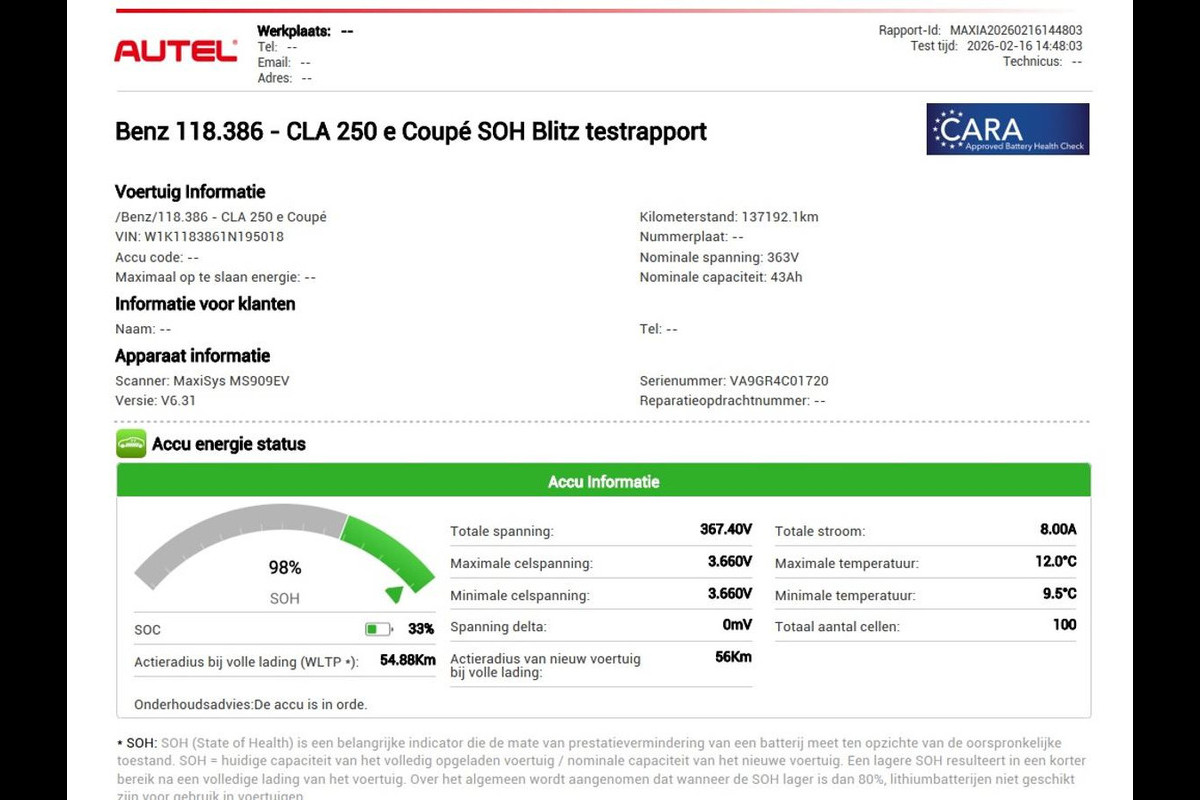1200x800 pixels.
Task: Select the green Accu Informatie header bar
Action: [x=603, y=481]
